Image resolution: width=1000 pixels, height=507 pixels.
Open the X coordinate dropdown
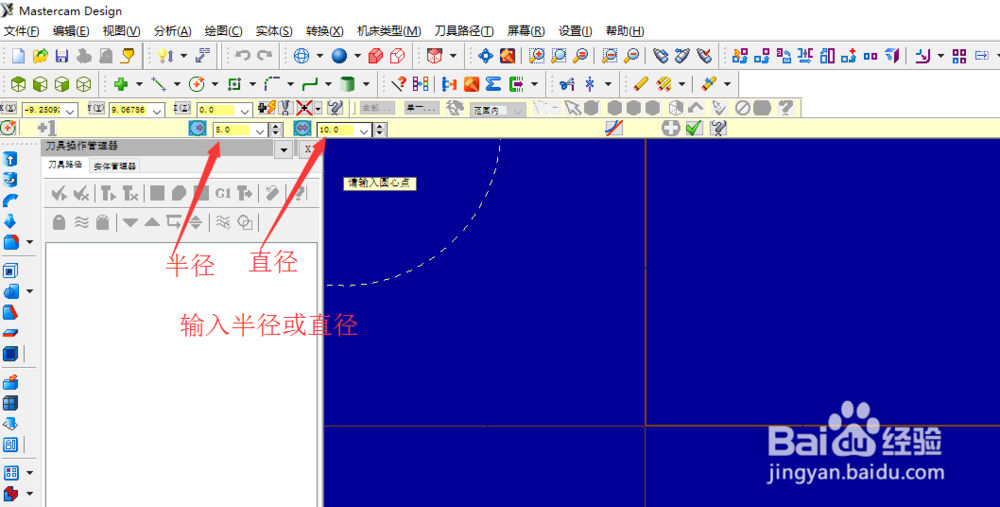coord(70,110)
